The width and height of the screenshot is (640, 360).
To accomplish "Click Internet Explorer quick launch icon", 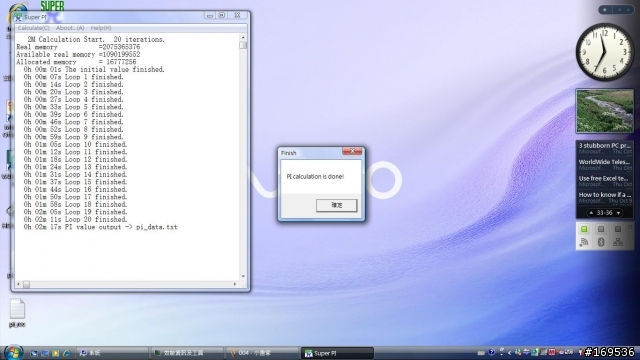I will [67, 353].
